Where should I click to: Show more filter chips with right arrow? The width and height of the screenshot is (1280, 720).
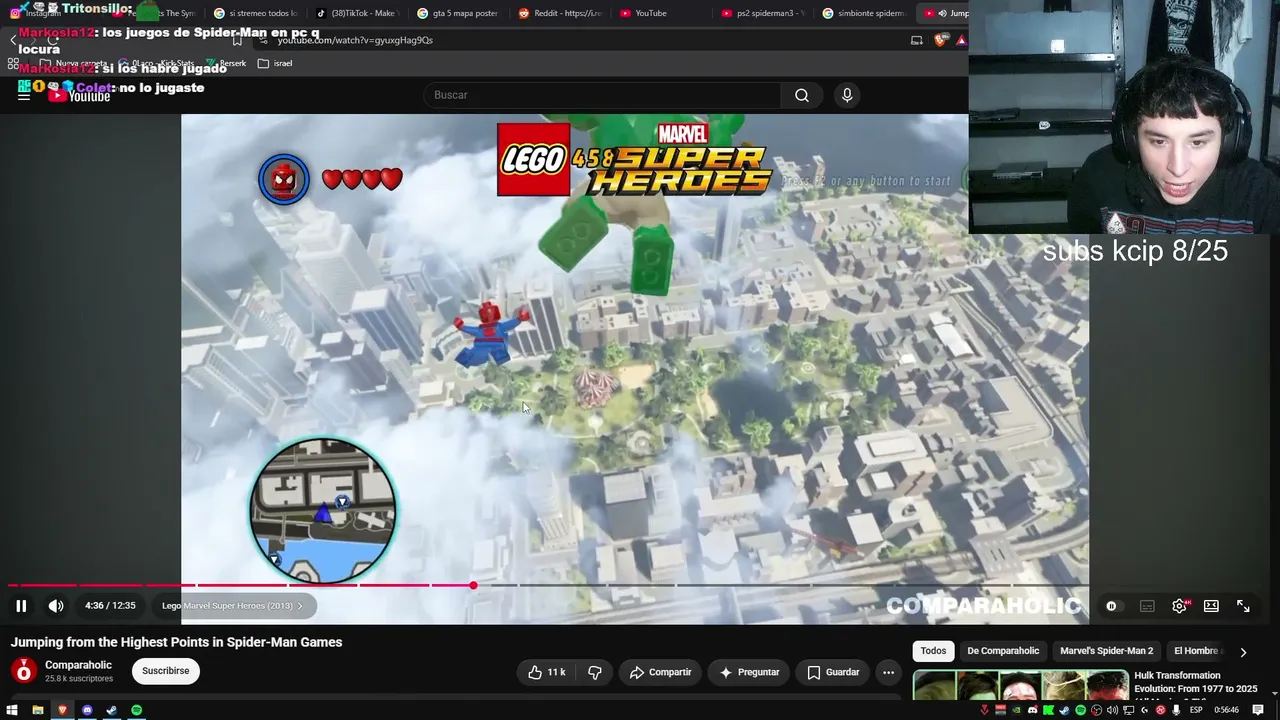(1243, 652)
